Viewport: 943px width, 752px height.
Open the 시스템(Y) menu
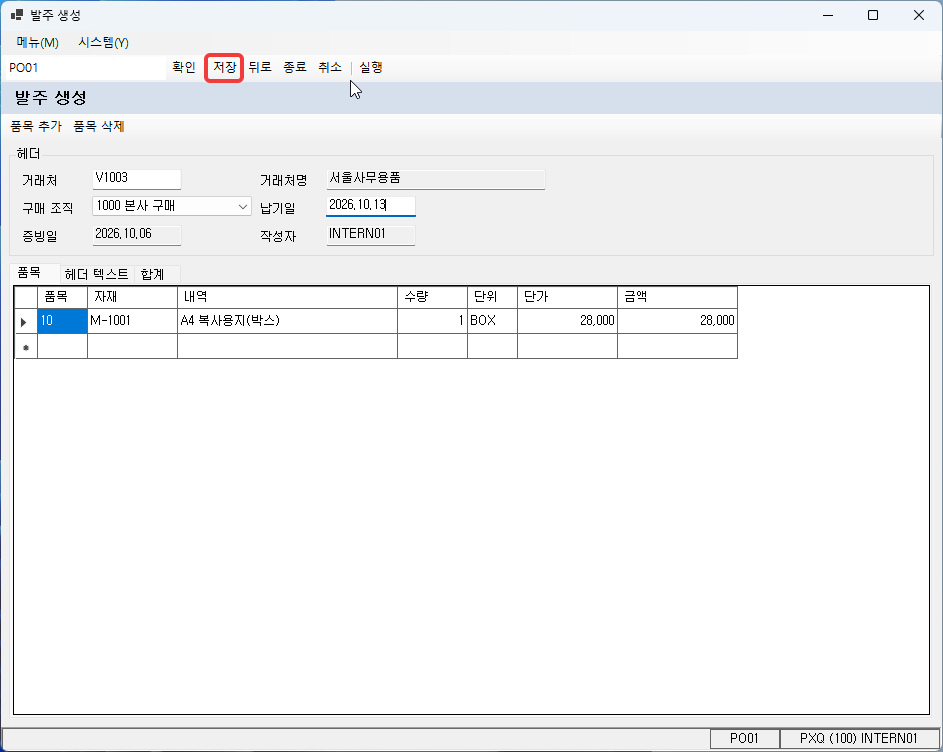pyautogui.click(x=103, y=42)
